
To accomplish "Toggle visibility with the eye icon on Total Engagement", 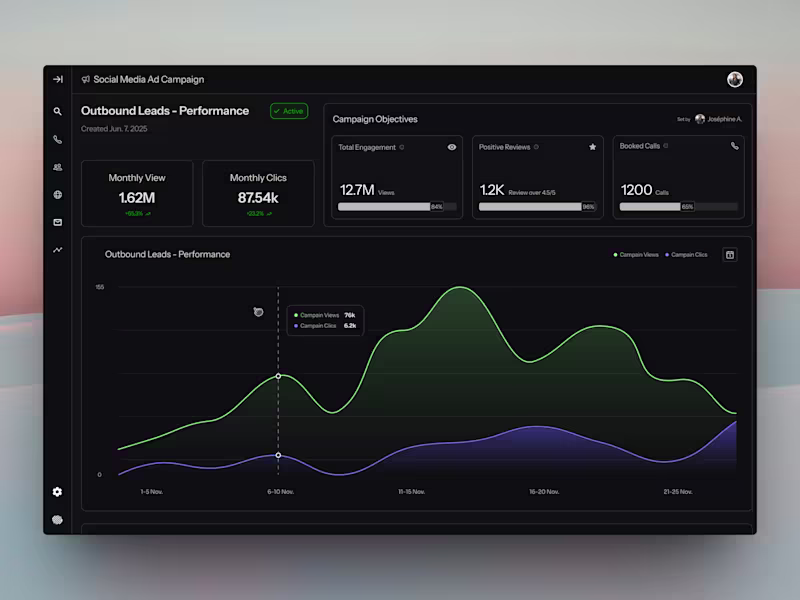I will tap(451, 147).
